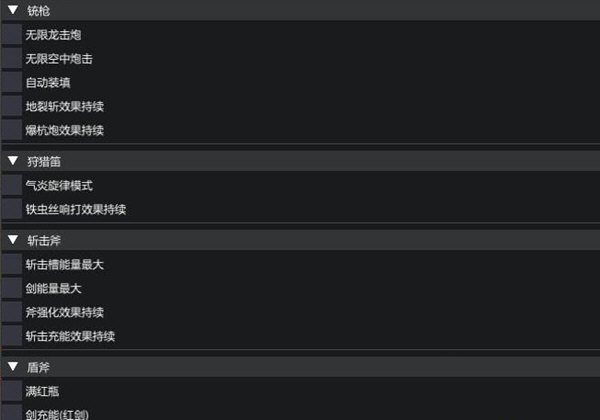Collapse the 斩击斧 section arrow

(13, 240)
